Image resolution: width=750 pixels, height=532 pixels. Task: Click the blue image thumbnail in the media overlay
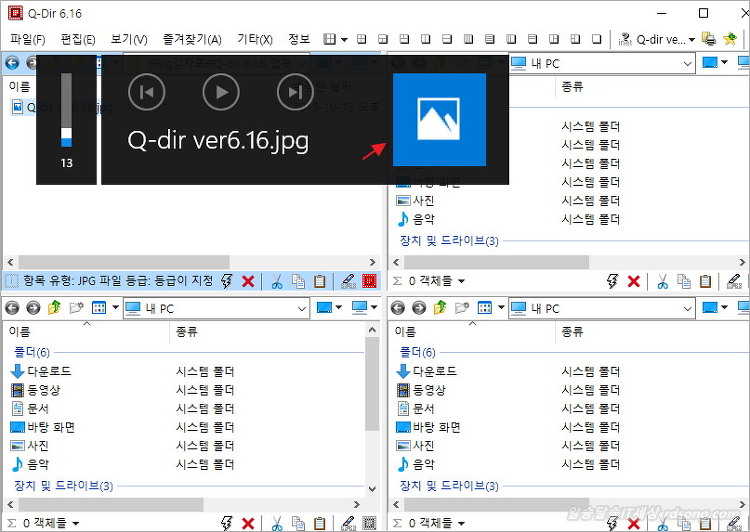tap(439, 119)
